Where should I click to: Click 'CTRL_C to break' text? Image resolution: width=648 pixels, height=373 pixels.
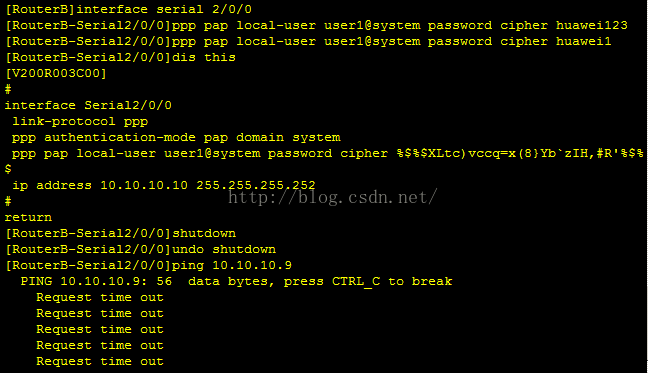[x=392, y=281]
